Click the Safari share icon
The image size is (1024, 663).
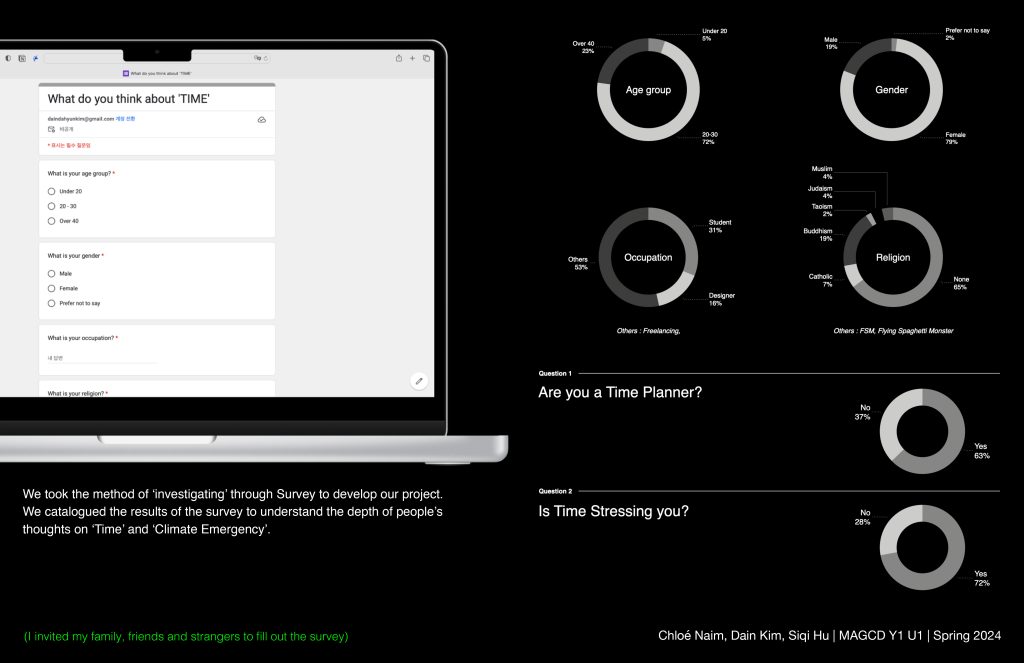399,58
